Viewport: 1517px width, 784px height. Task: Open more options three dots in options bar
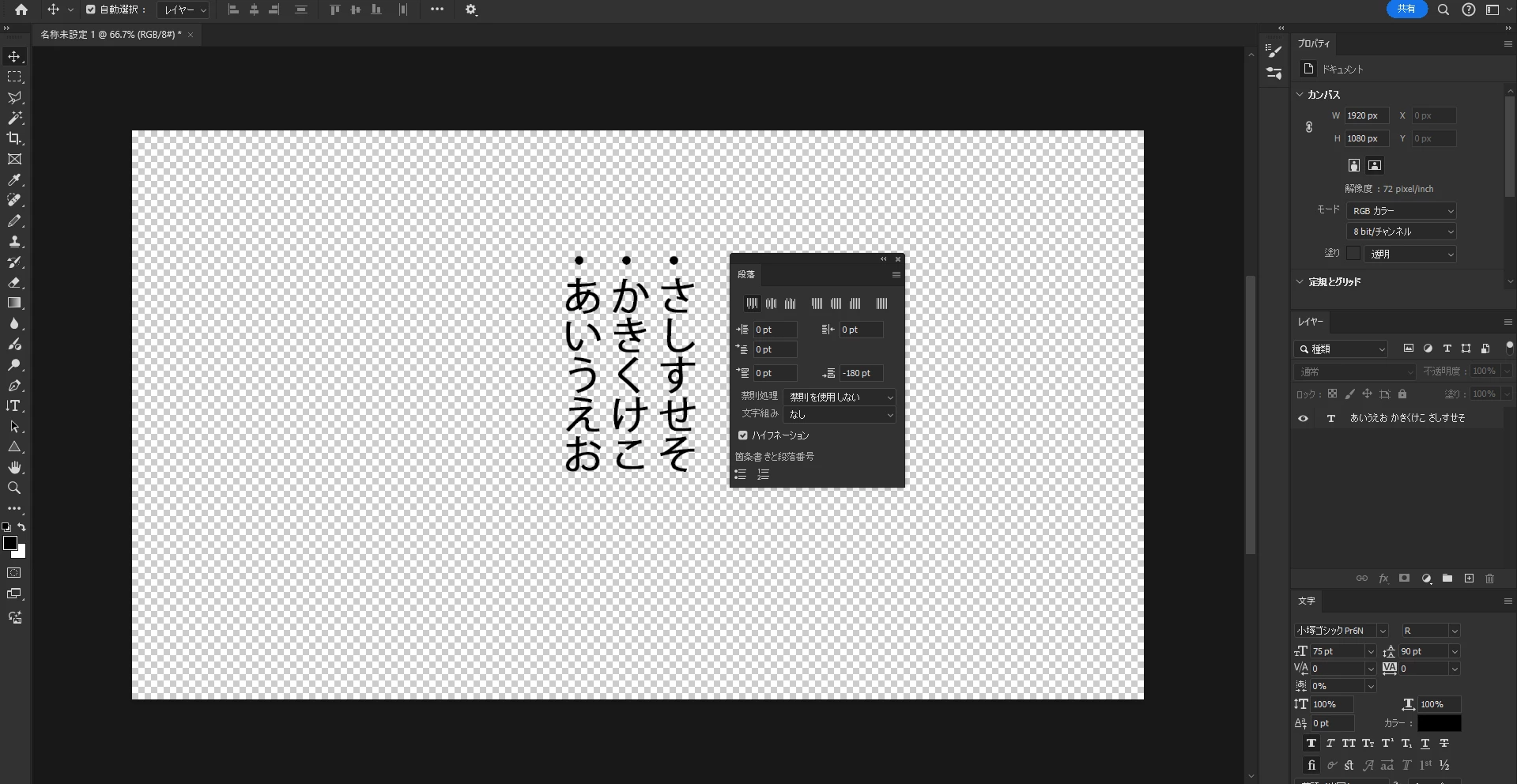tap(437, 9)
